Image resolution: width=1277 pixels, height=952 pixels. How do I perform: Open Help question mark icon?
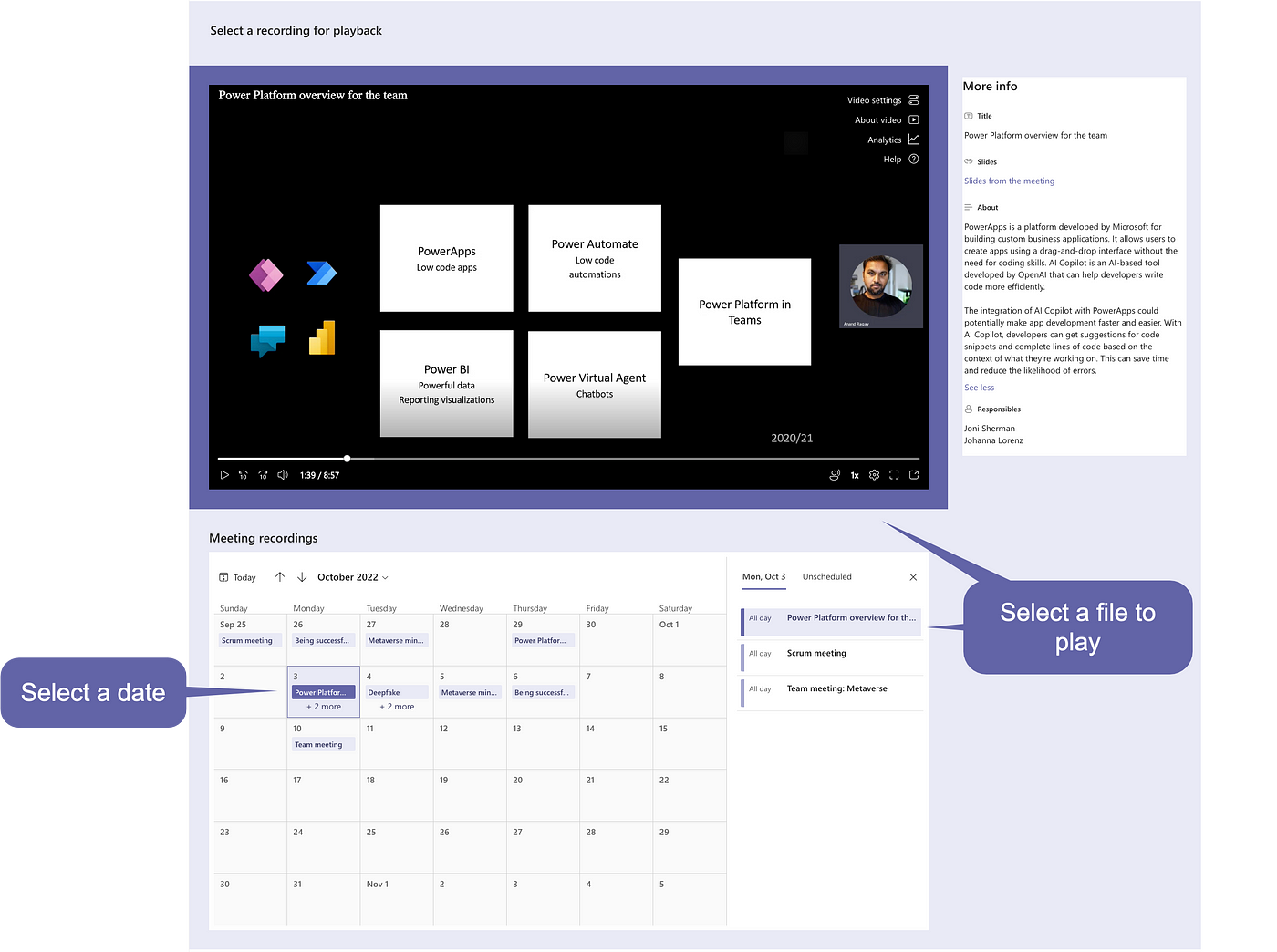[x=914, y=160]
